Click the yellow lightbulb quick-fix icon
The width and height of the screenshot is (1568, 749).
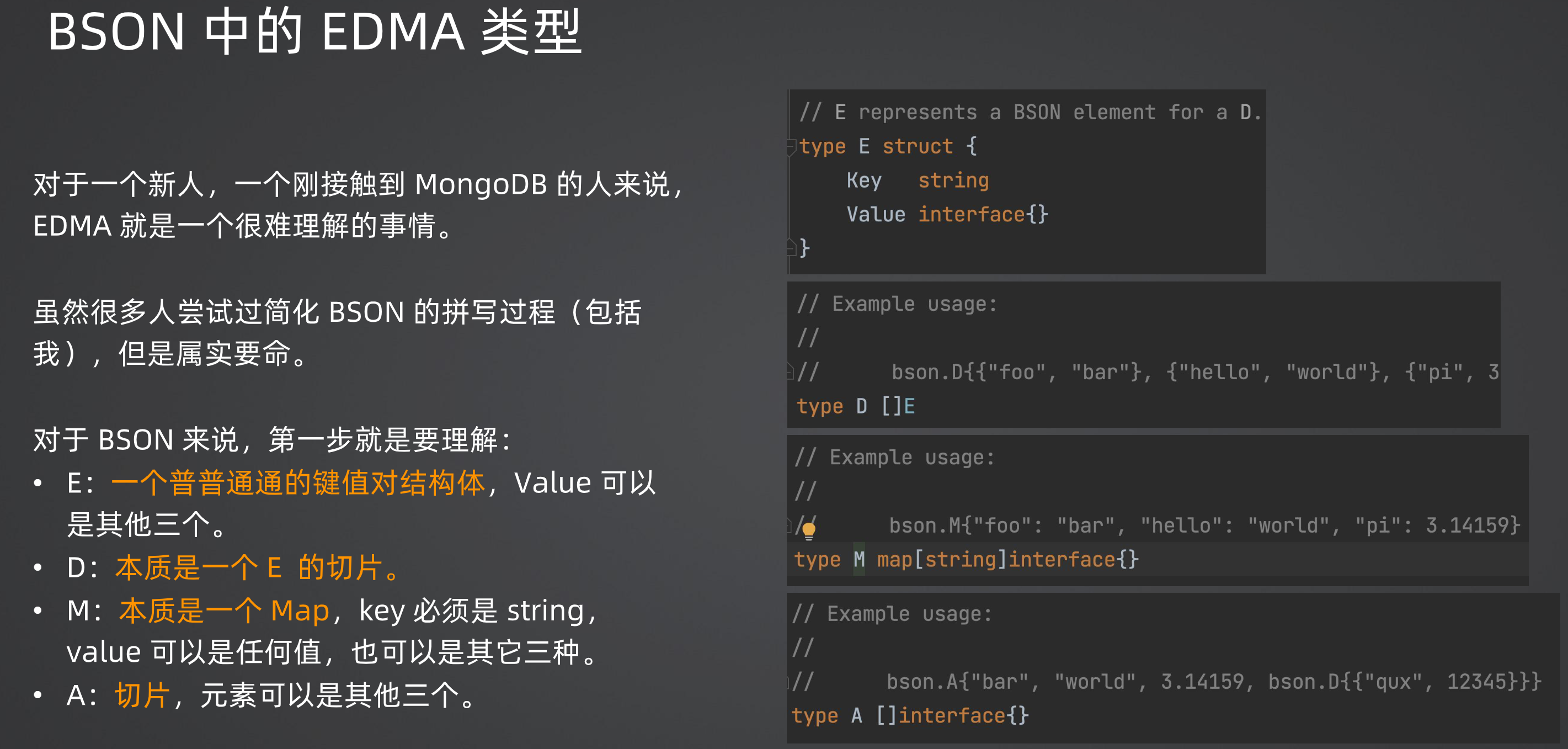(x=809, y=530)
